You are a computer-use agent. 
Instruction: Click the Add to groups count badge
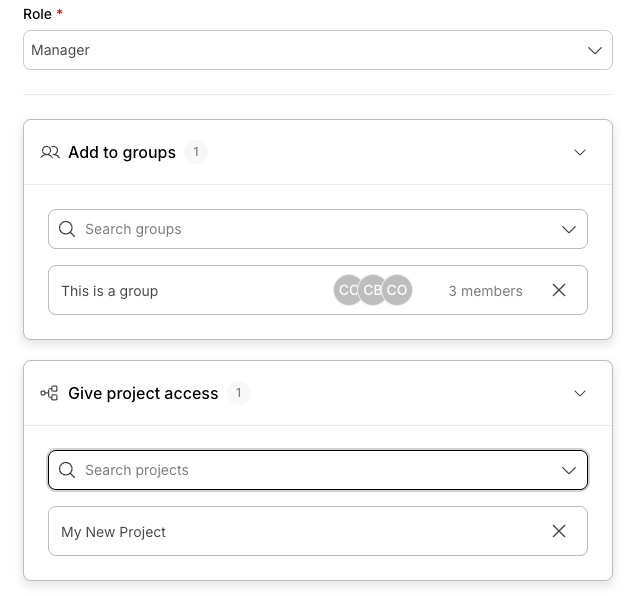pos(196,153)
